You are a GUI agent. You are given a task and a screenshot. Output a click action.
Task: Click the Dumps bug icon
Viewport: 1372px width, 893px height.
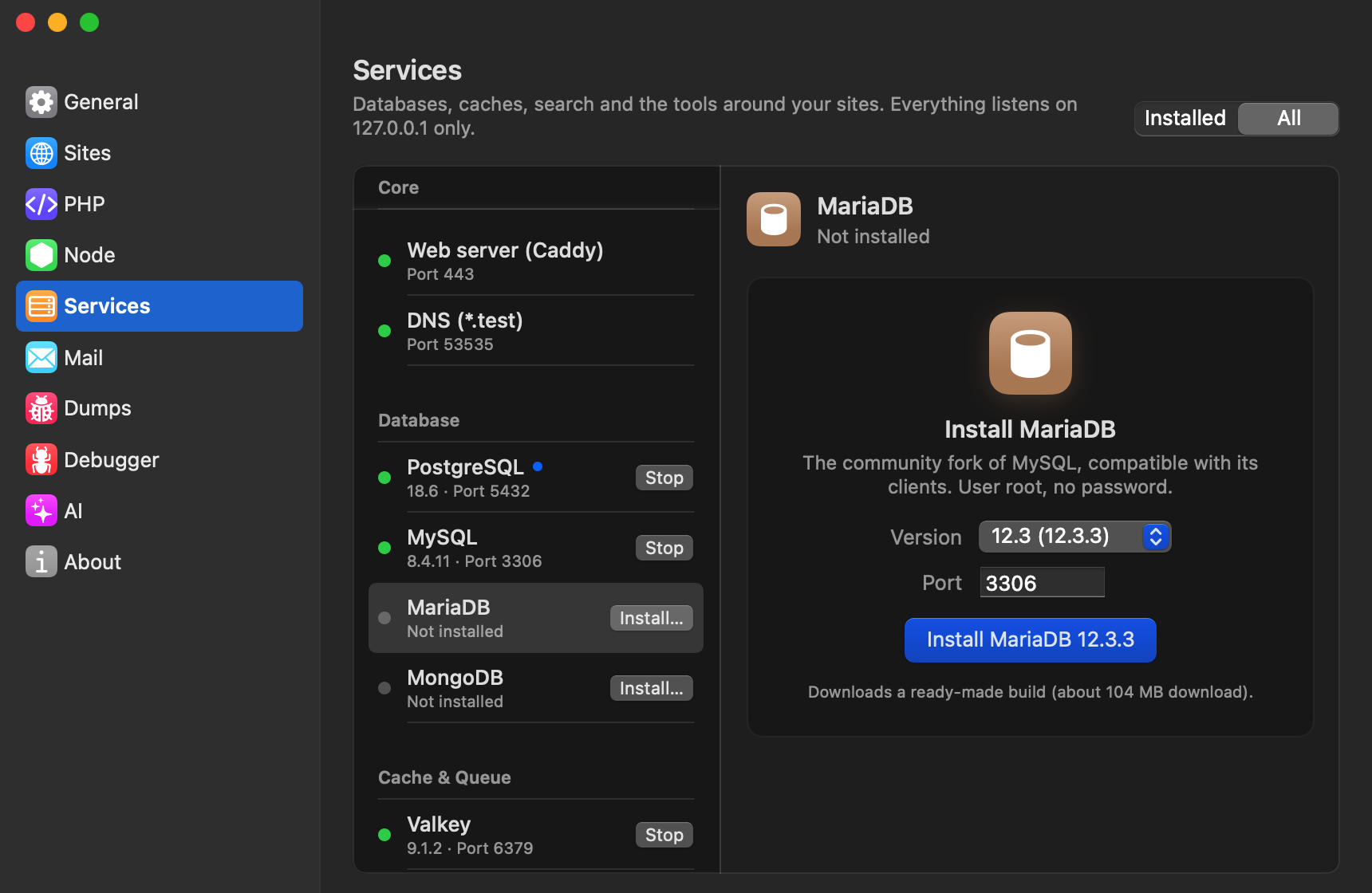click(41, 408)
